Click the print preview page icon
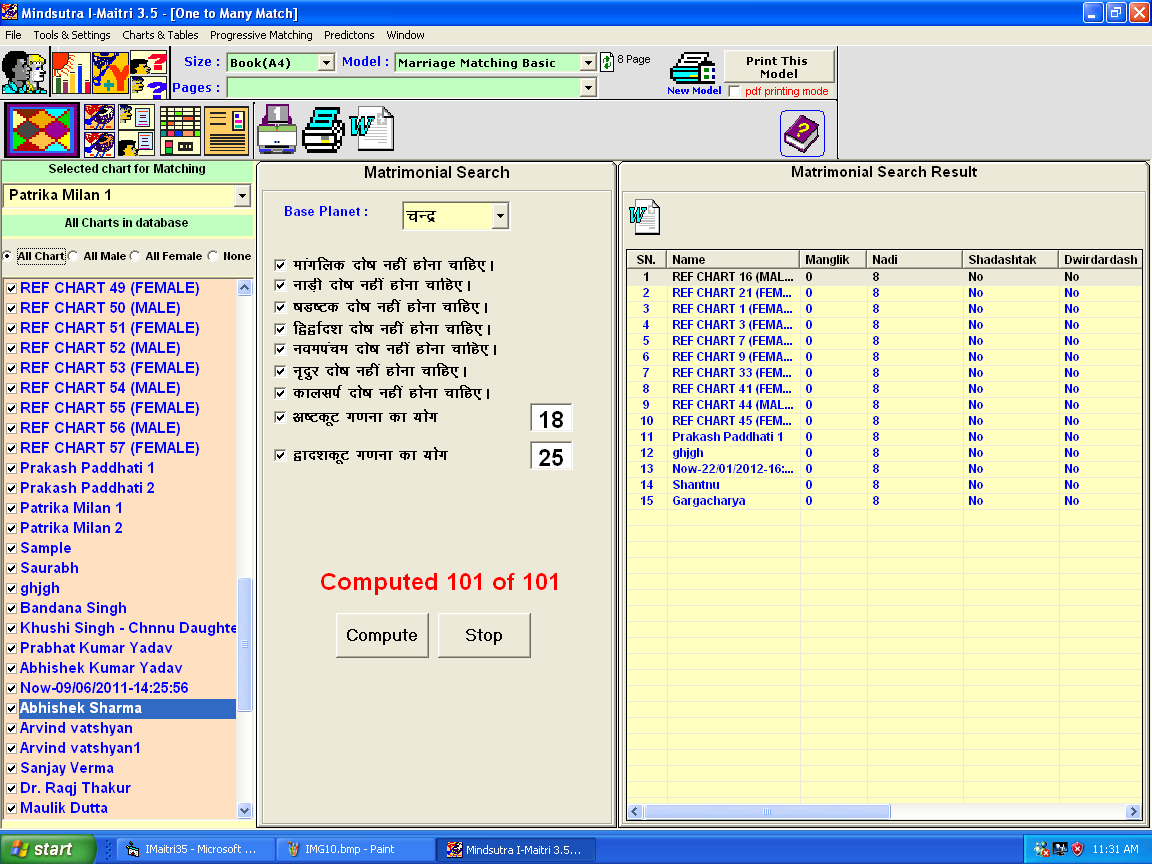Screen dimensions: 1152x864 tap(278, 129)
